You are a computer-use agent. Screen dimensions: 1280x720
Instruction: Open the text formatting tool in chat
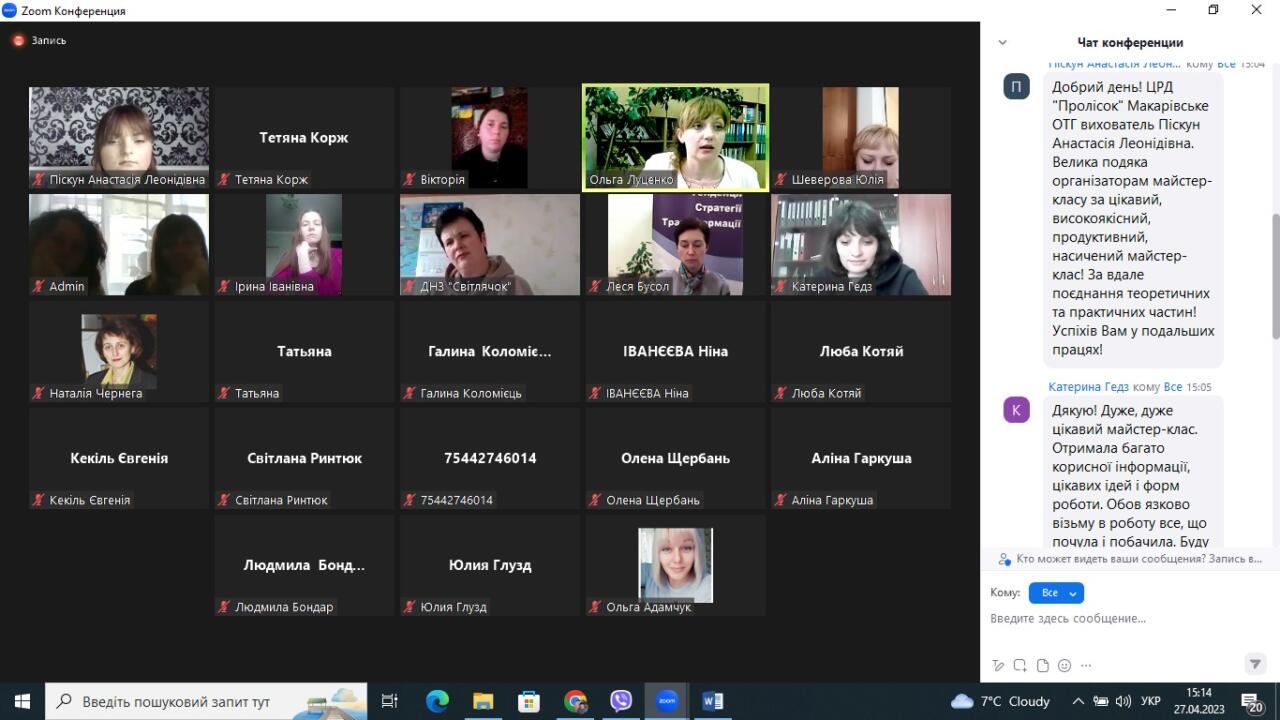[997, 665]
